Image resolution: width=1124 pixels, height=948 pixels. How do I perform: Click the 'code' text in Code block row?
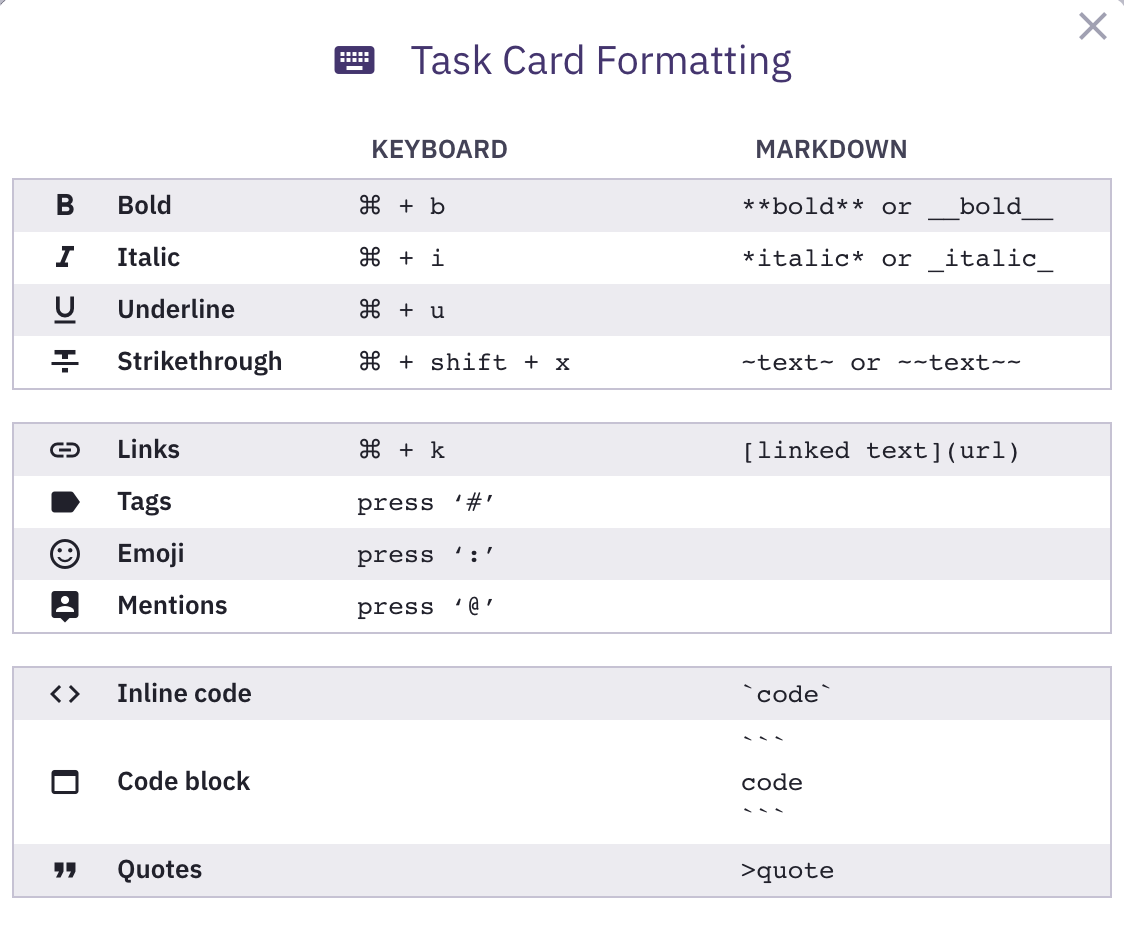coord(772,782)
